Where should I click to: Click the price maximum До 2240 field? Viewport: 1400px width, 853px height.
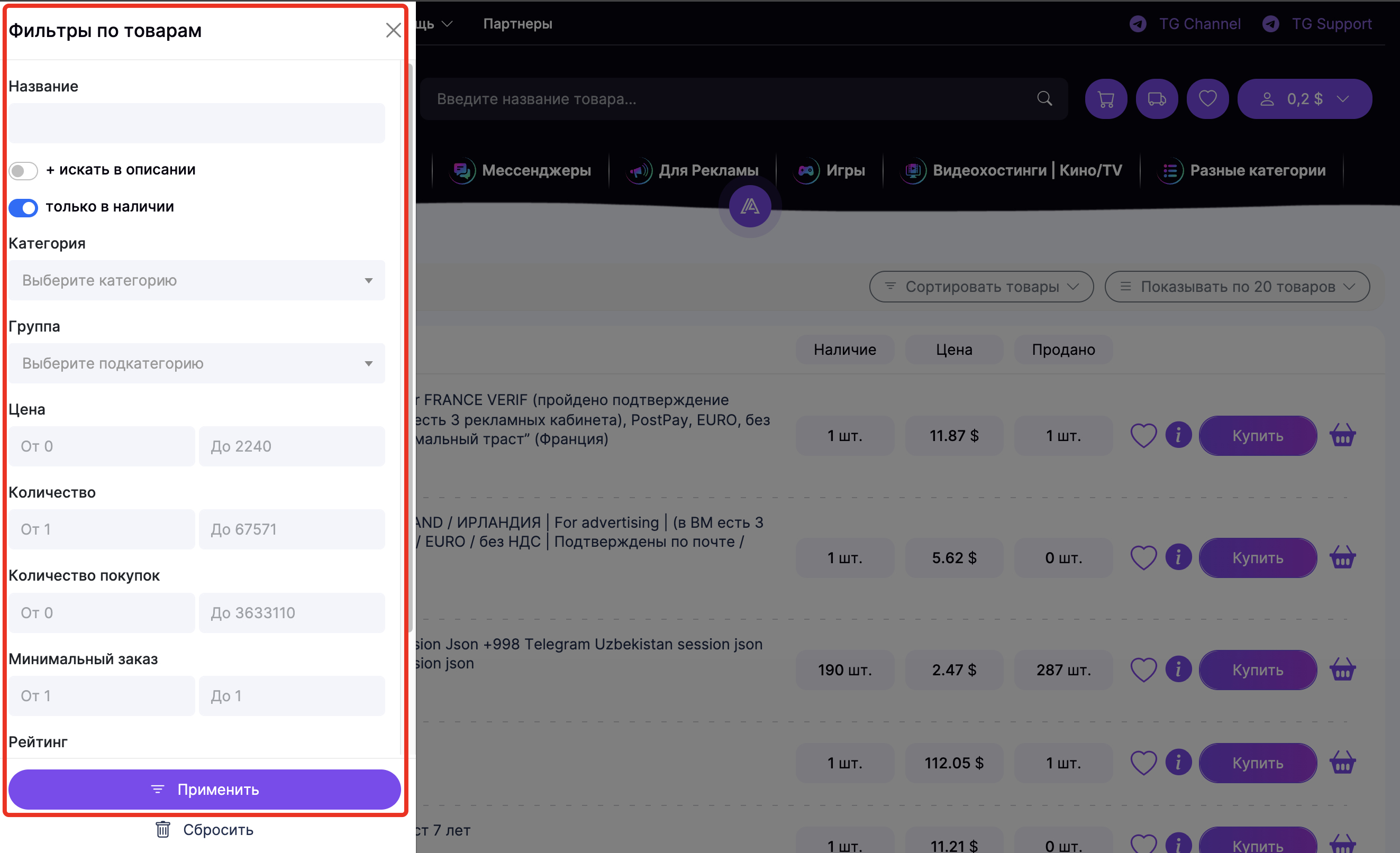(292, 446)
